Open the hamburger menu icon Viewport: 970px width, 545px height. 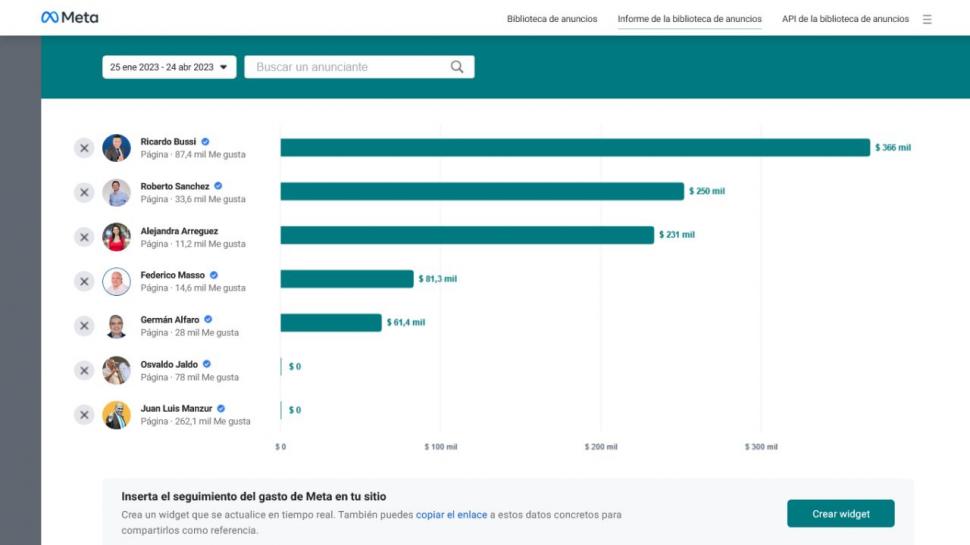pyautogui.click(x=927, y=19)
